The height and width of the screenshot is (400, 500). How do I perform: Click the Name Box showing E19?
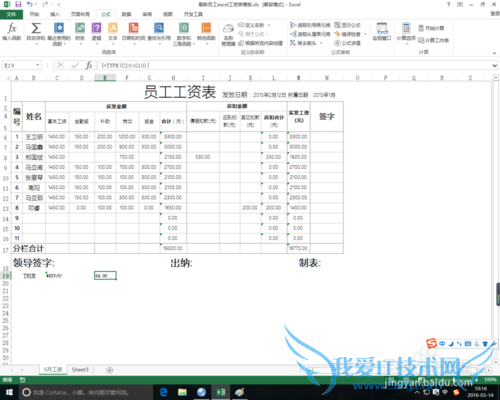point(18,65)
